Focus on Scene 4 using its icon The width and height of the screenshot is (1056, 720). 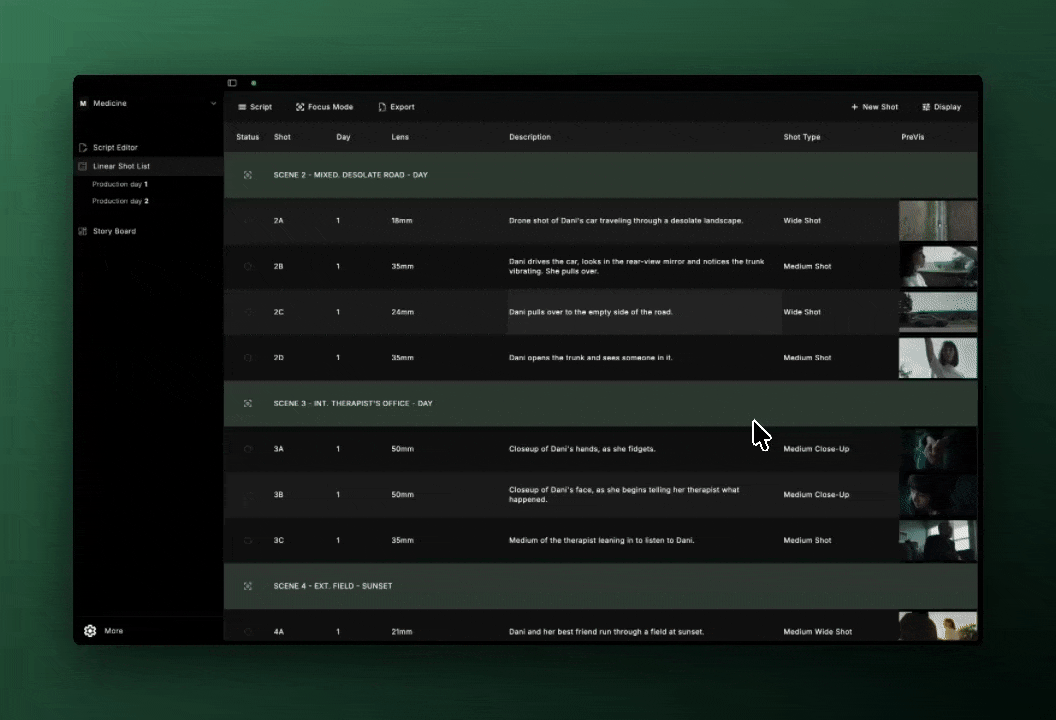point(248,586)
